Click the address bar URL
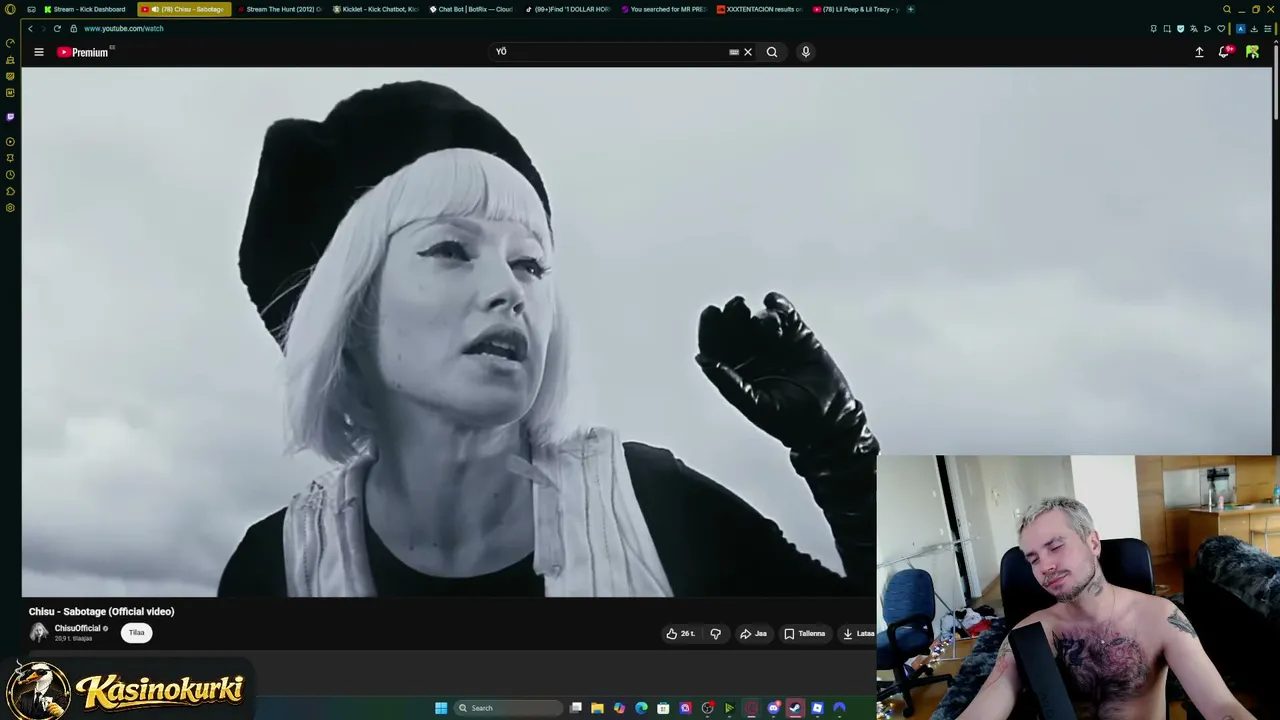This screenshot has width=1280, height=720. click(123, 28)
